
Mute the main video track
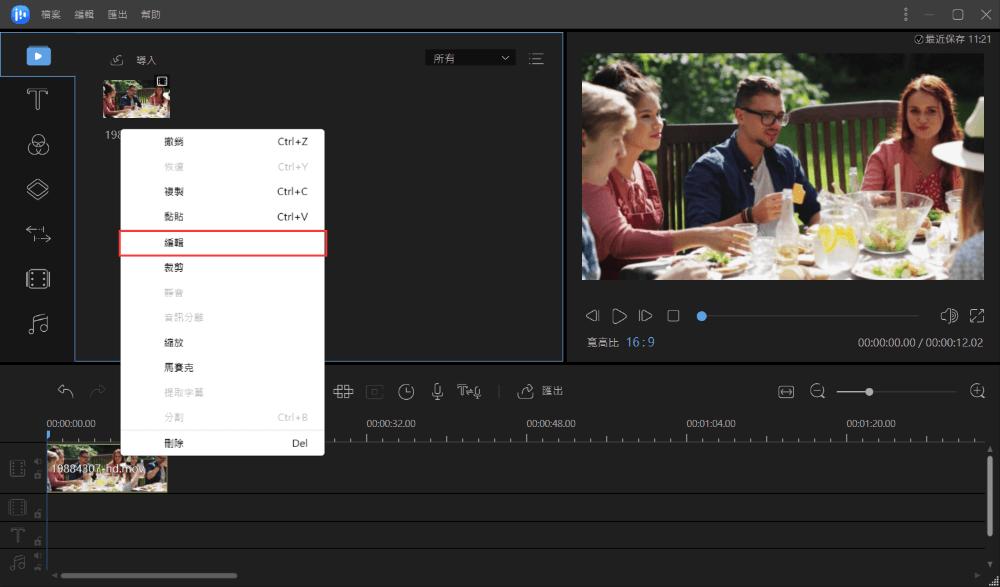(x=38, y=461)
